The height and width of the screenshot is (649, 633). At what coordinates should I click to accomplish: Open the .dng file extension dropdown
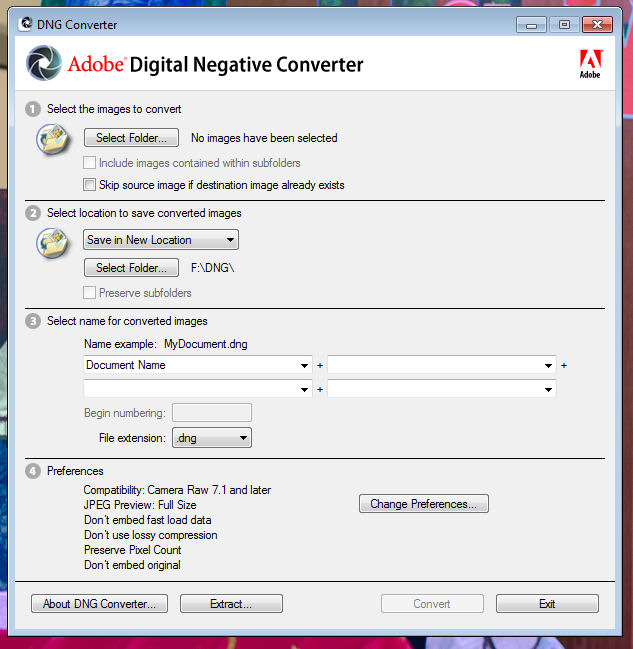click(x=211, y=437)
